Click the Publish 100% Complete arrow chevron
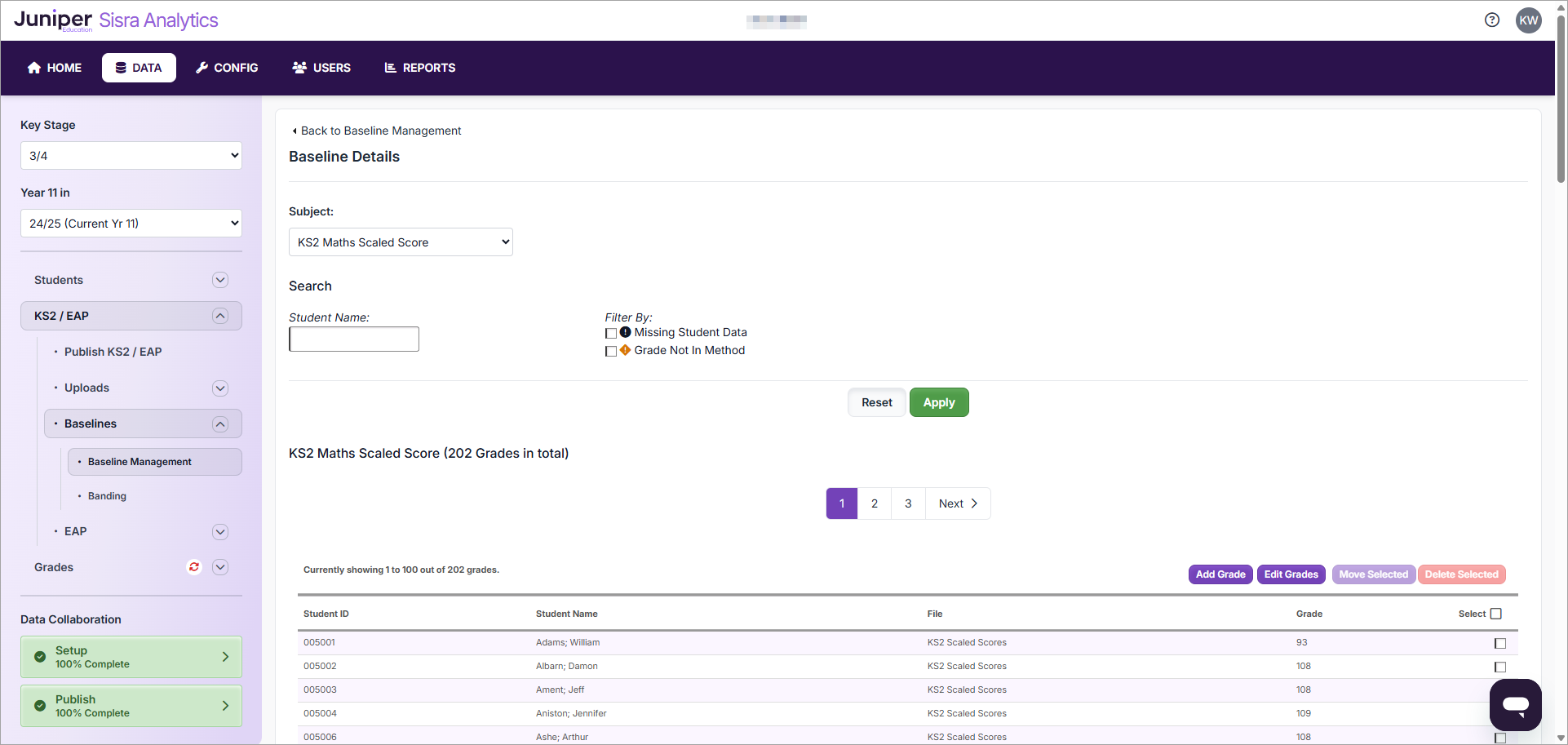The image size is (1568, 745). tap(225, 706)
